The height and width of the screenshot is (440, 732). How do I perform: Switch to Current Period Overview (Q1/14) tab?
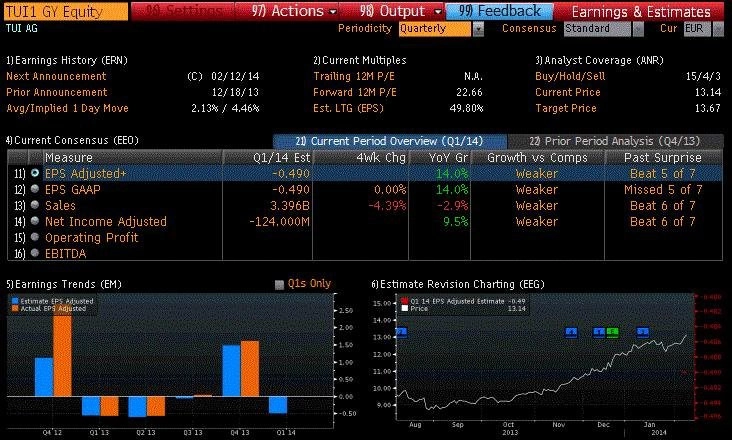coord(389,141)
